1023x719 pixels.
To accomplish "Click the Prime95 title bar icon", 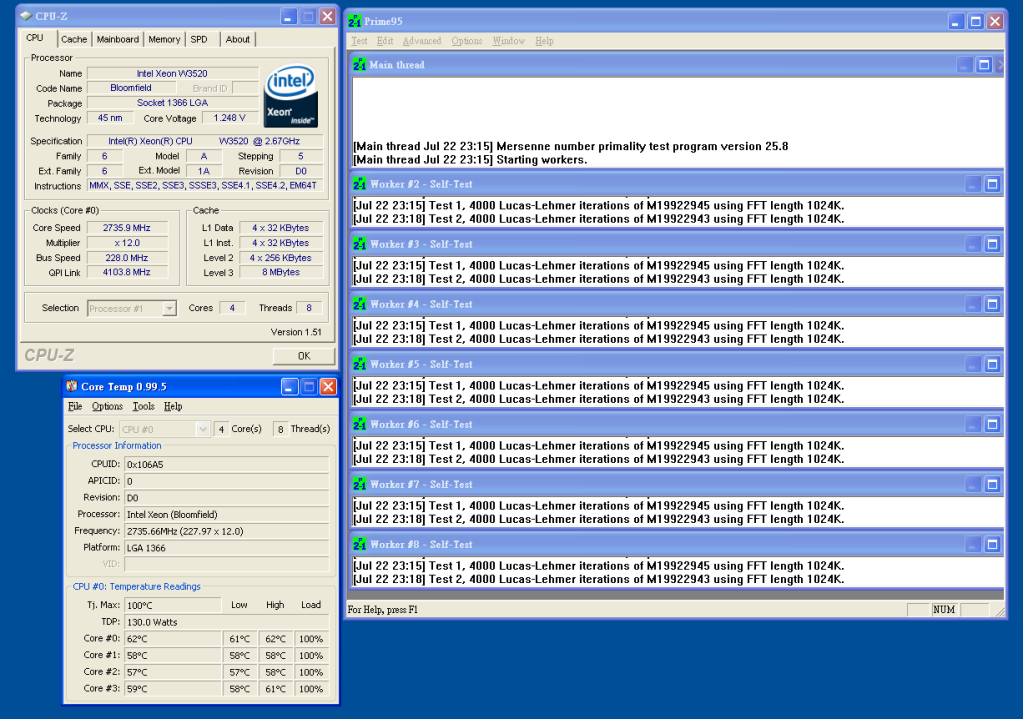I will point(355,22).
